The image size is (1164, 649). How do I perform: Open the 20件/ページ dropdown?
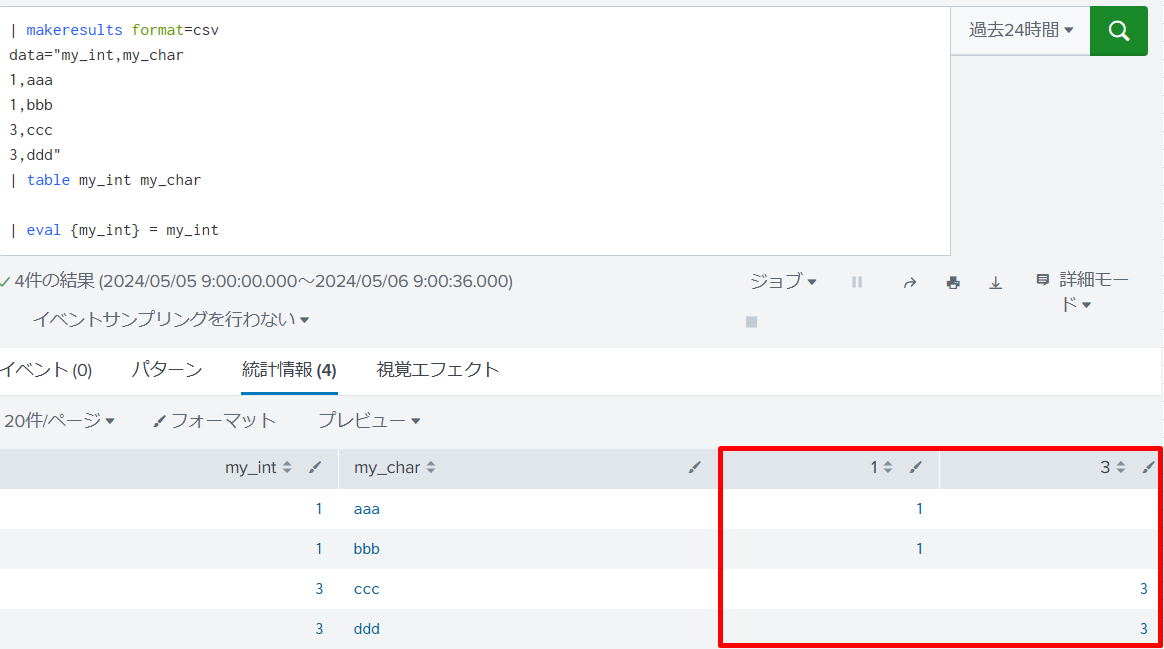pyautogui.click(x=59, y=421)
